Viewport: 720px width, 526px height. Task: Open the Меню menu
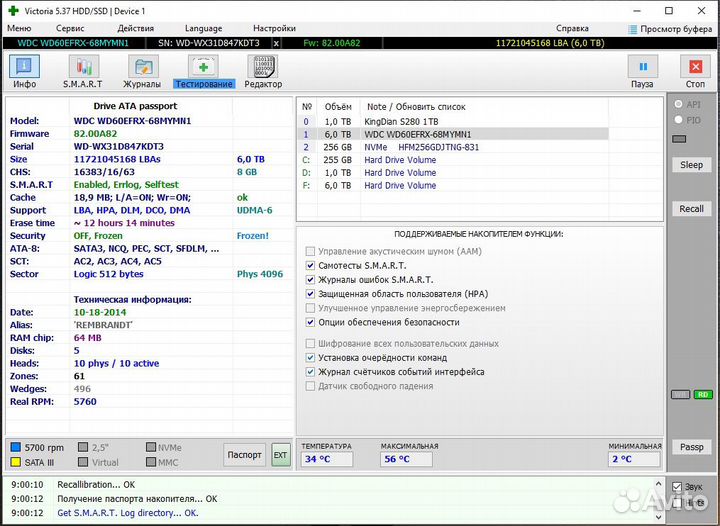[x=19, y=28]
